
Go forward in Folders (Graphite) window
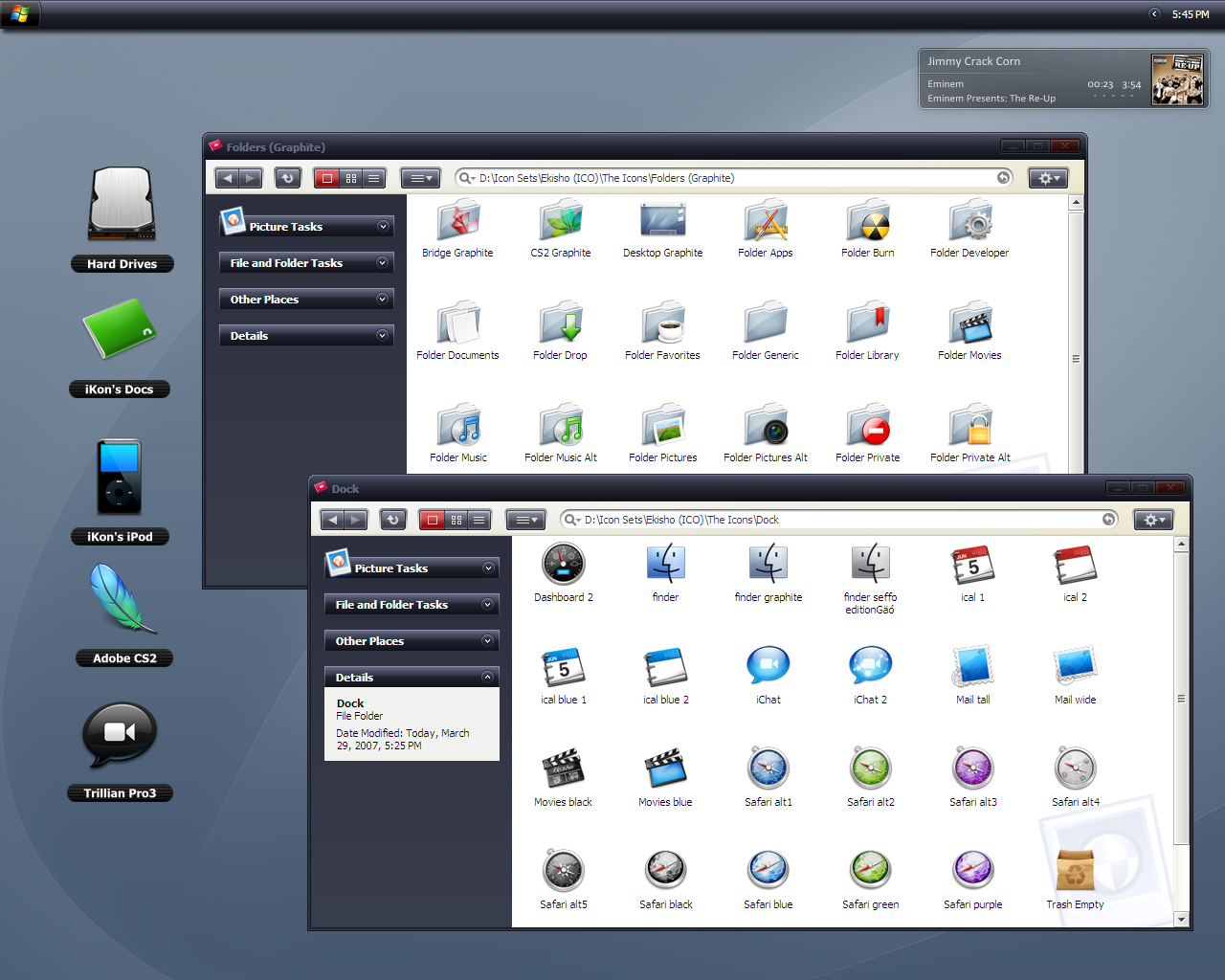[251, 178]
